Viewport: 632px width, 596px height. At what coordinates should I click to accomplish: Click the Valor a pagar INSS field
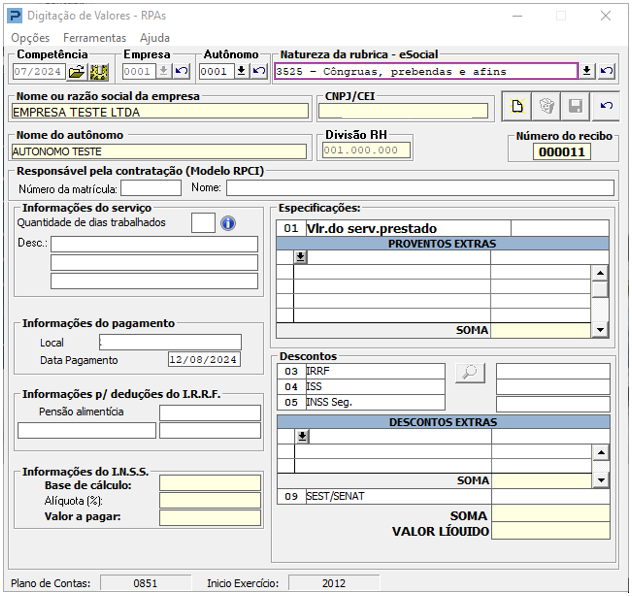[210, 518]
